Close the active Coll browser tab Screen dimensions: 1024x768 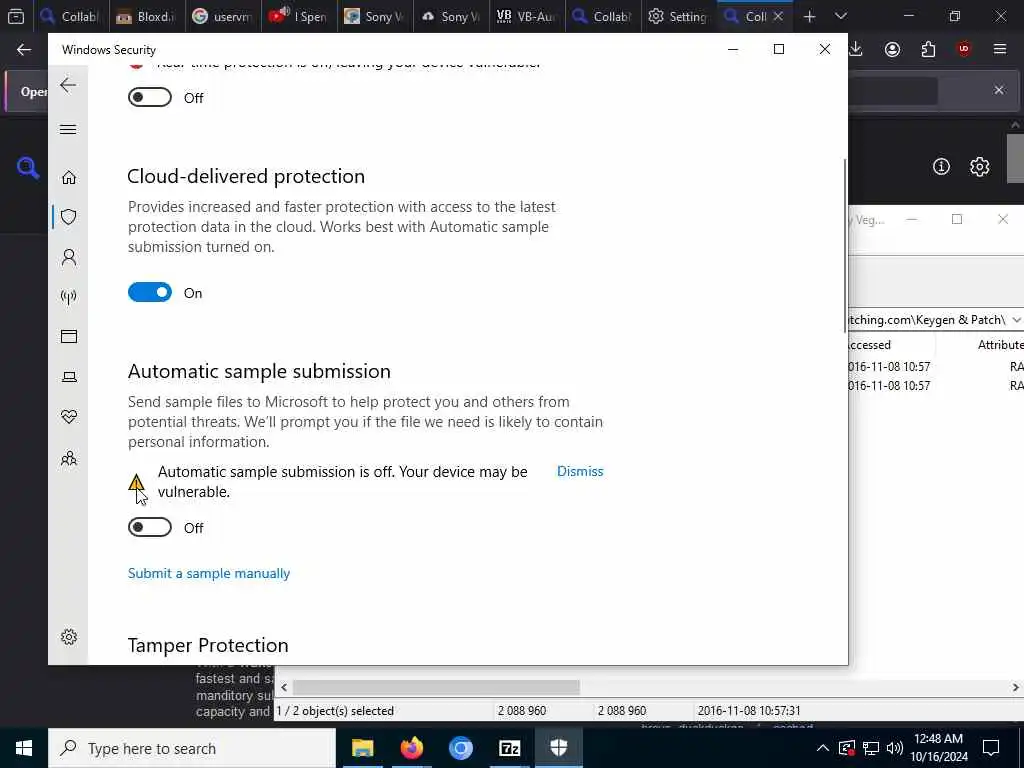pos(778,16)
